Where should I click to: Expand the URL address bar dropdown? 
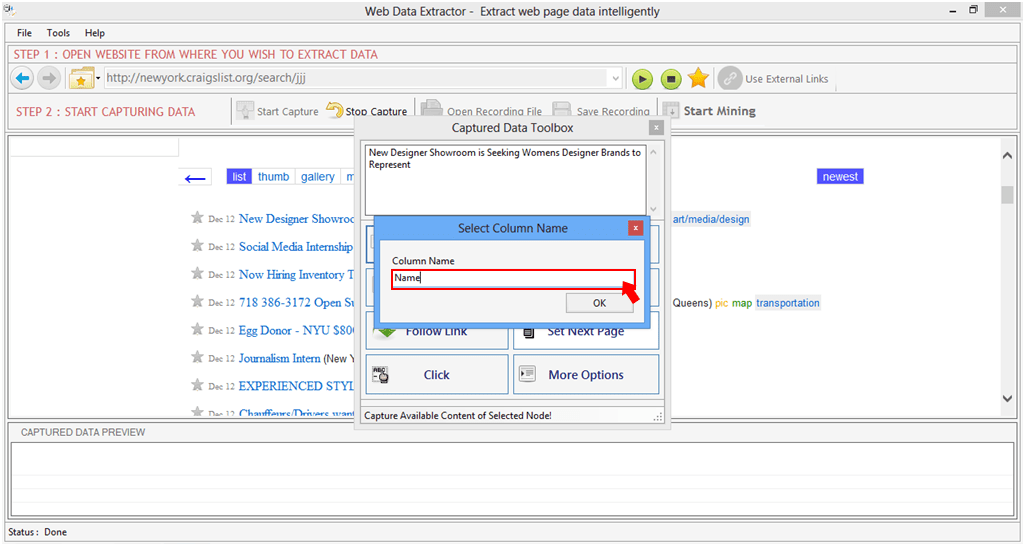tap(614, 78)
